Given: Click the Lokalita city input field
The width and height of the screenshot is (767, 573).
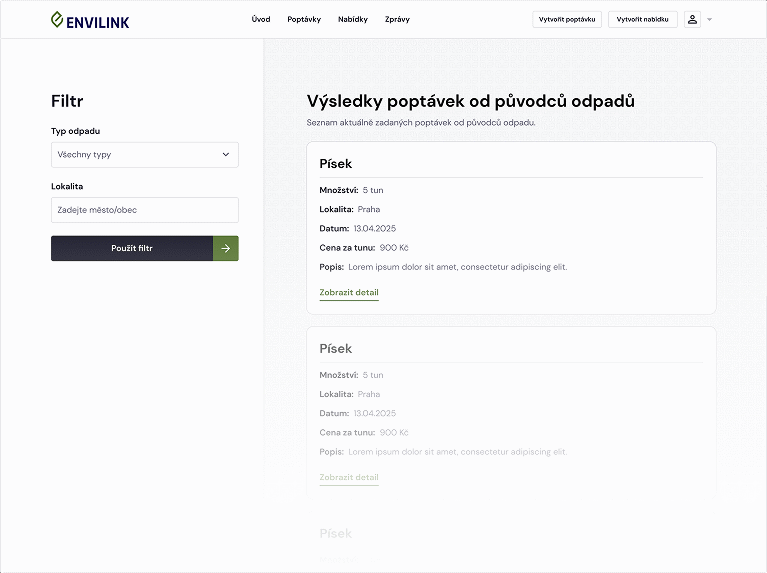Looking at the screenshot, I should coord(144,210).
